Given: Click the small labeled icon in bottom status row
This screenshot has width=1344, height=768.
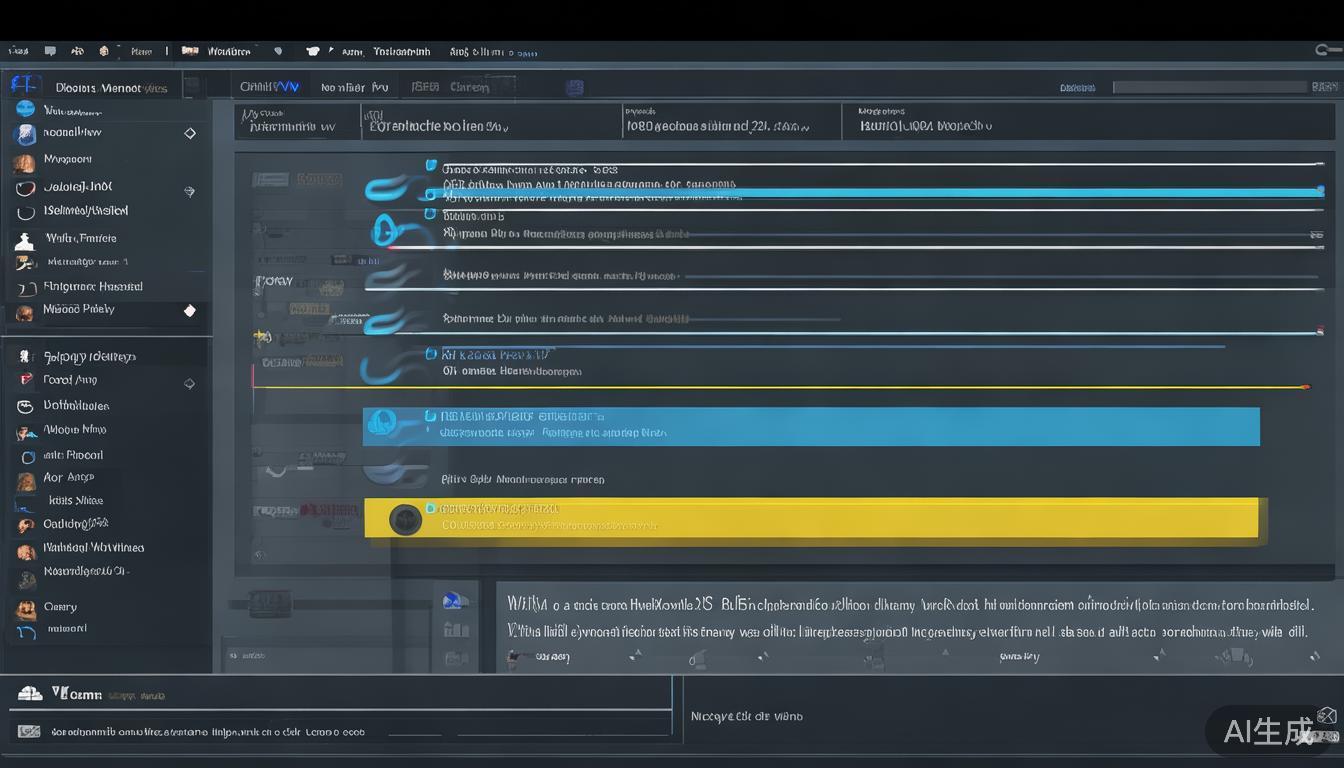Looking at the screenshot, I should (29, 732).
